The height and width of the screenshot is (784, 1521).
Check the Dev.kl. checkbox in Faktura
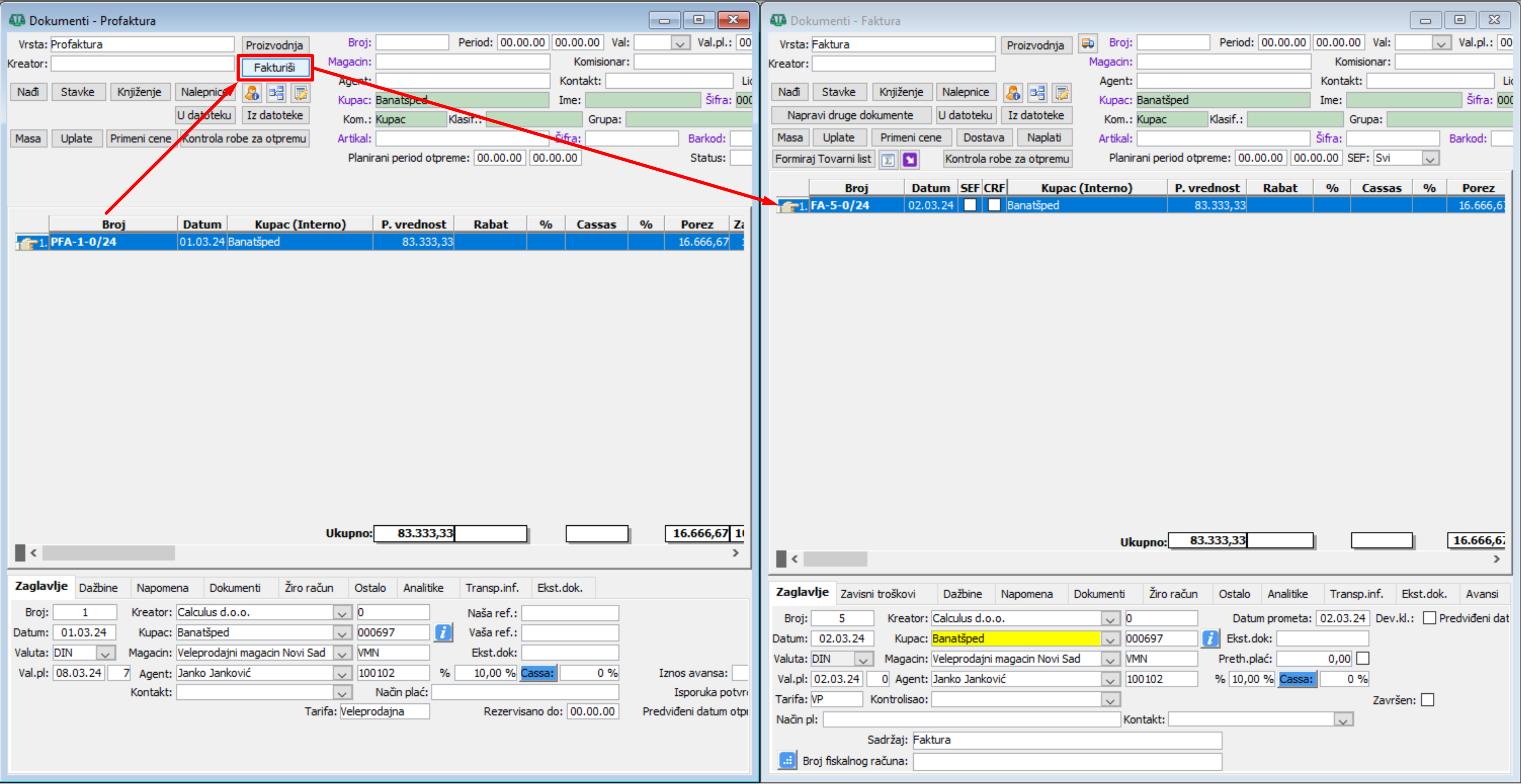click(x=1429, y=618)
